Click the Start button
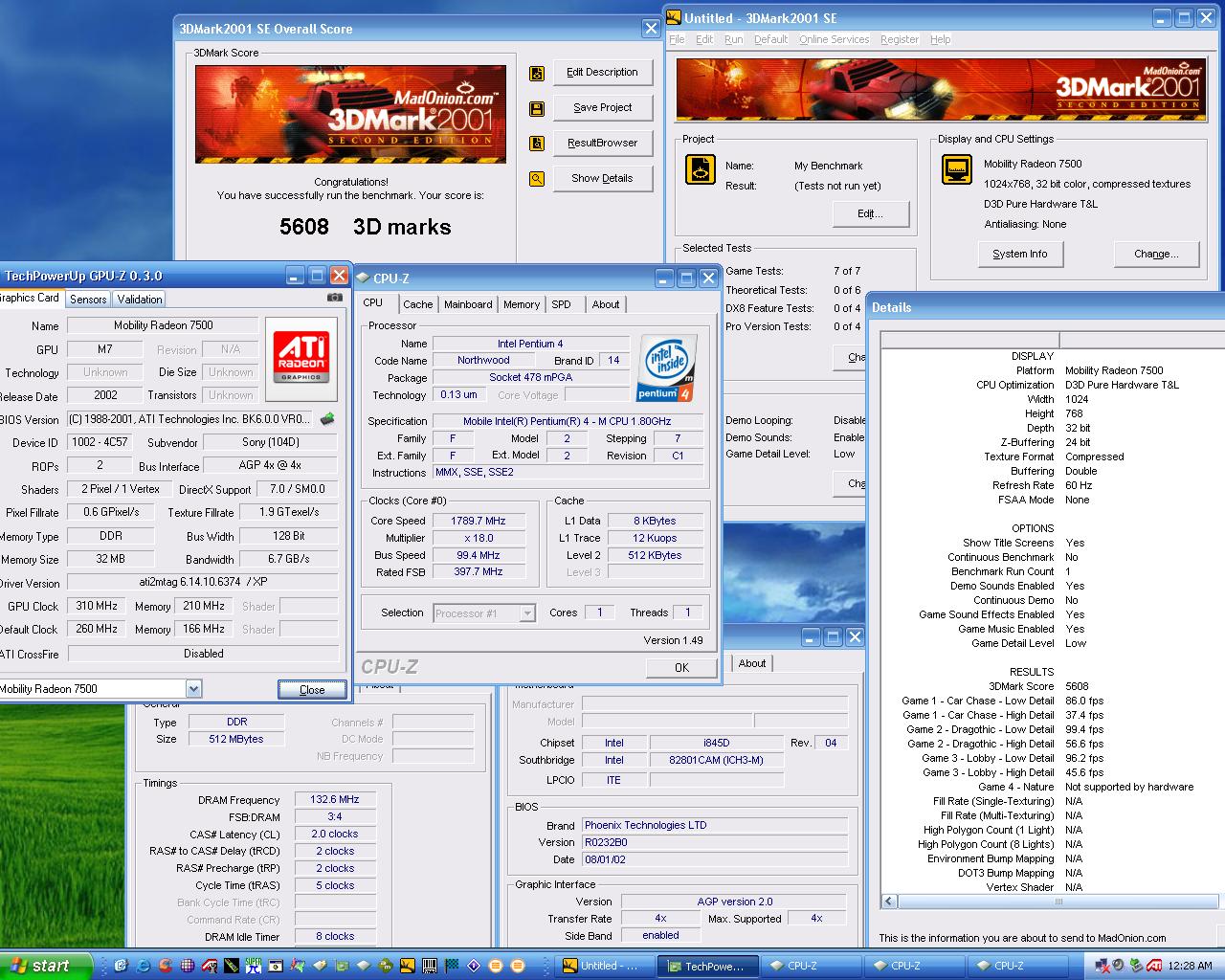The height and width of the screenshot is (980, 1225). coord(46,966)
